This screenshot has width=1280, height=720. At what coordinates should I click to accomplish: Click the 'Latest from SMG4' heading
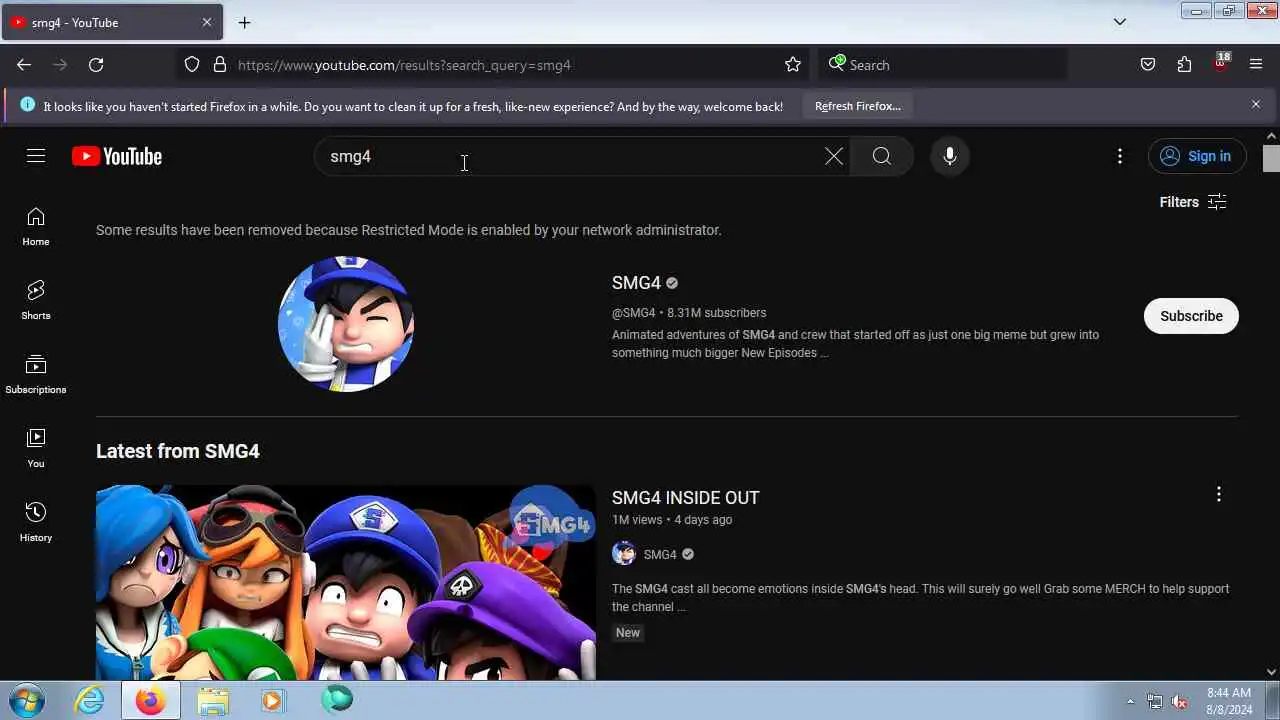pyautogui.click(x=178, y=451)
